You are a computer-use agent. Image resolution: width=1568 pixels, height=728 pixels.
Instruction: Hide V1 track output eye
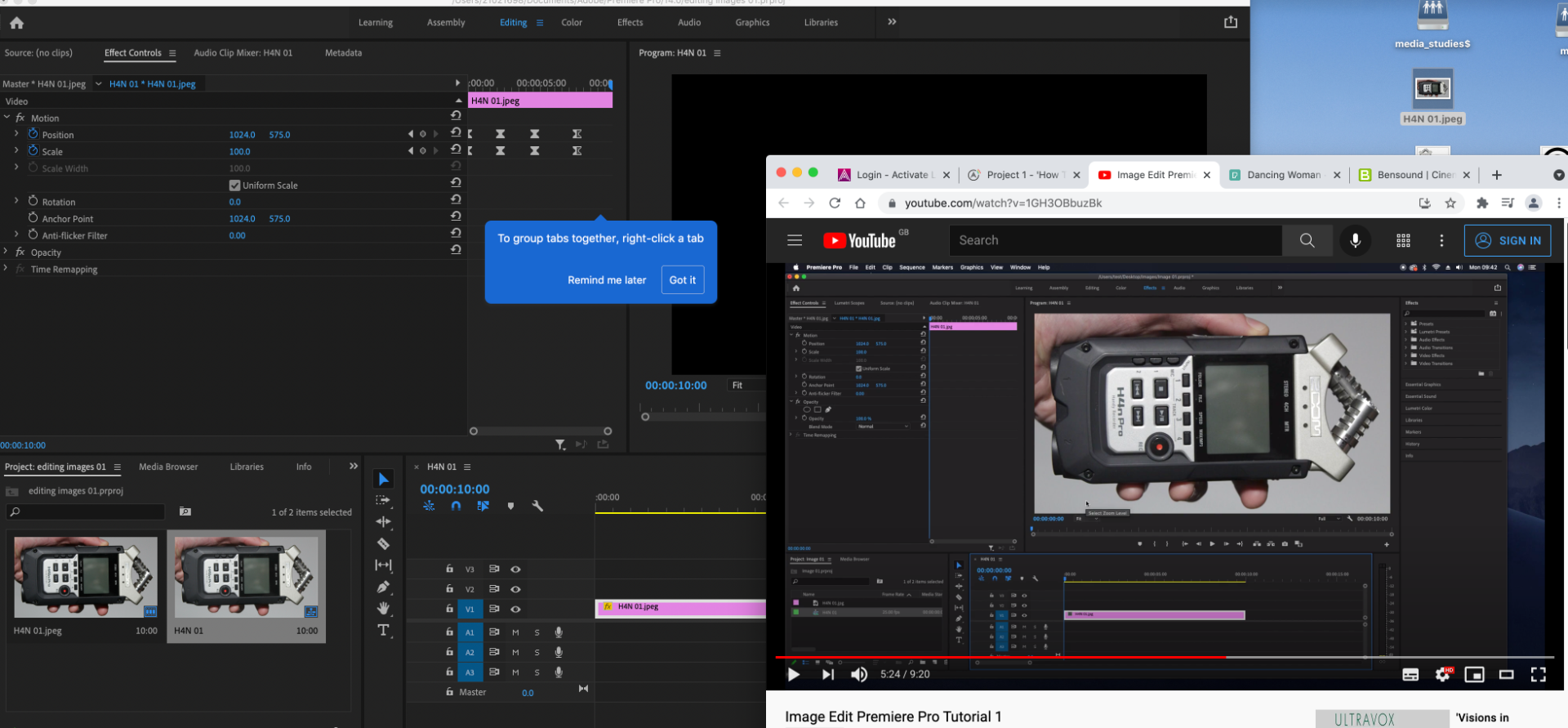(515, 609)
